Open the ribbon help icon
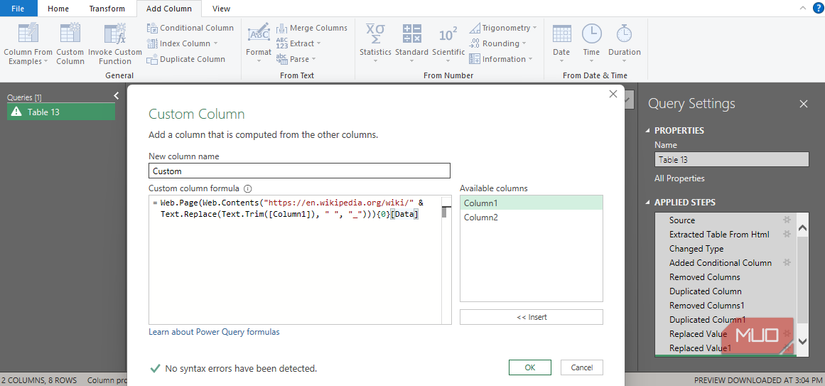The width and height of the screenshot is (825, 386). pos(817,8)
